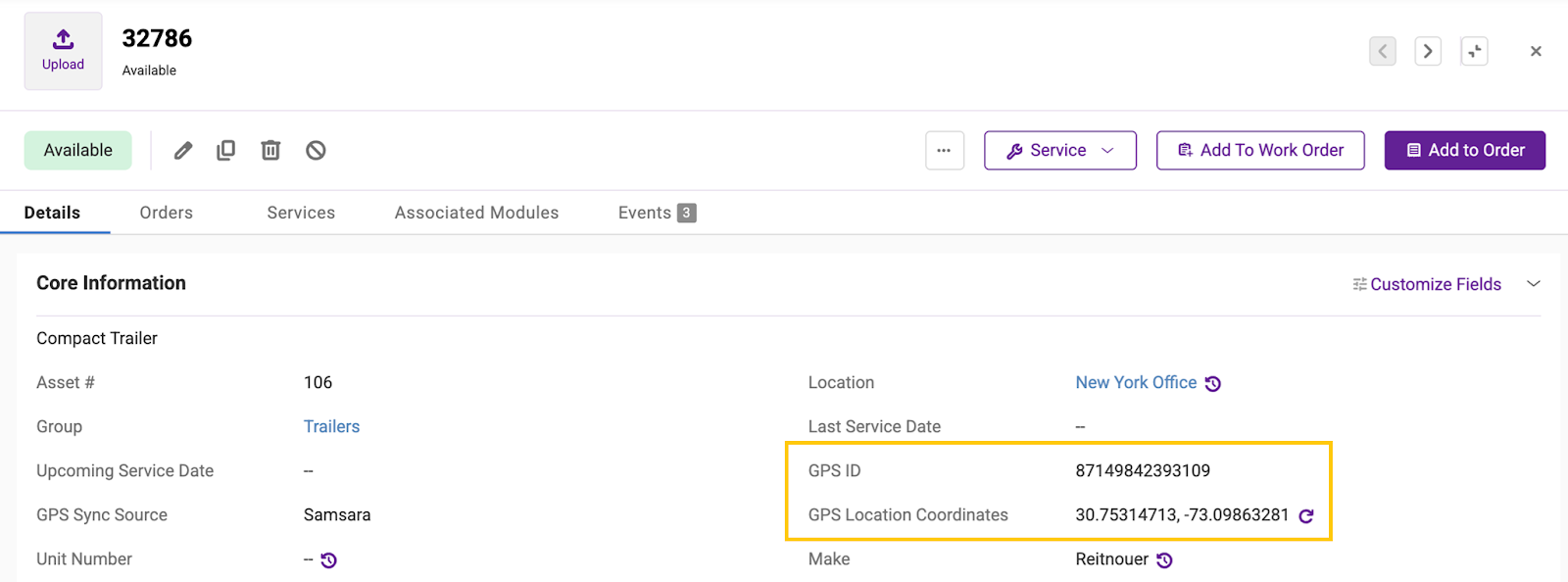Image resolution: width=1568 pixels, height=582 pixels.
Task: Open the Trailers group link
Action: [331, 426]
